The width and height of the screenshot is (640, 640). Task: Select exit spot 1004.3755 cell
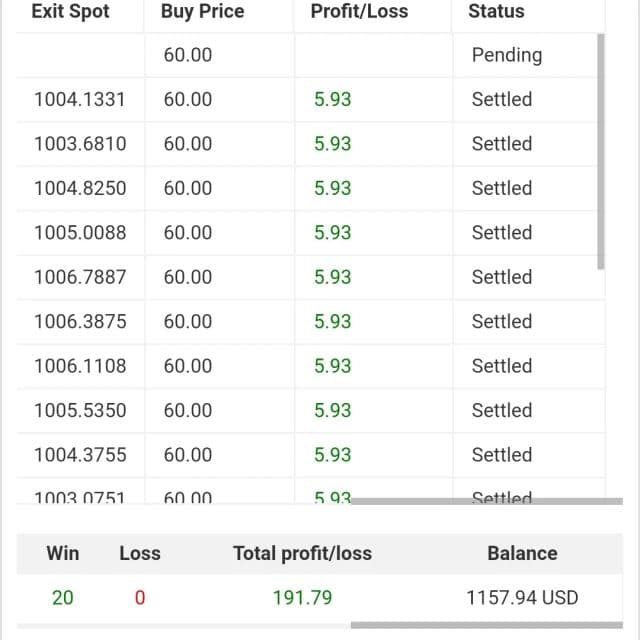(80, 455)
